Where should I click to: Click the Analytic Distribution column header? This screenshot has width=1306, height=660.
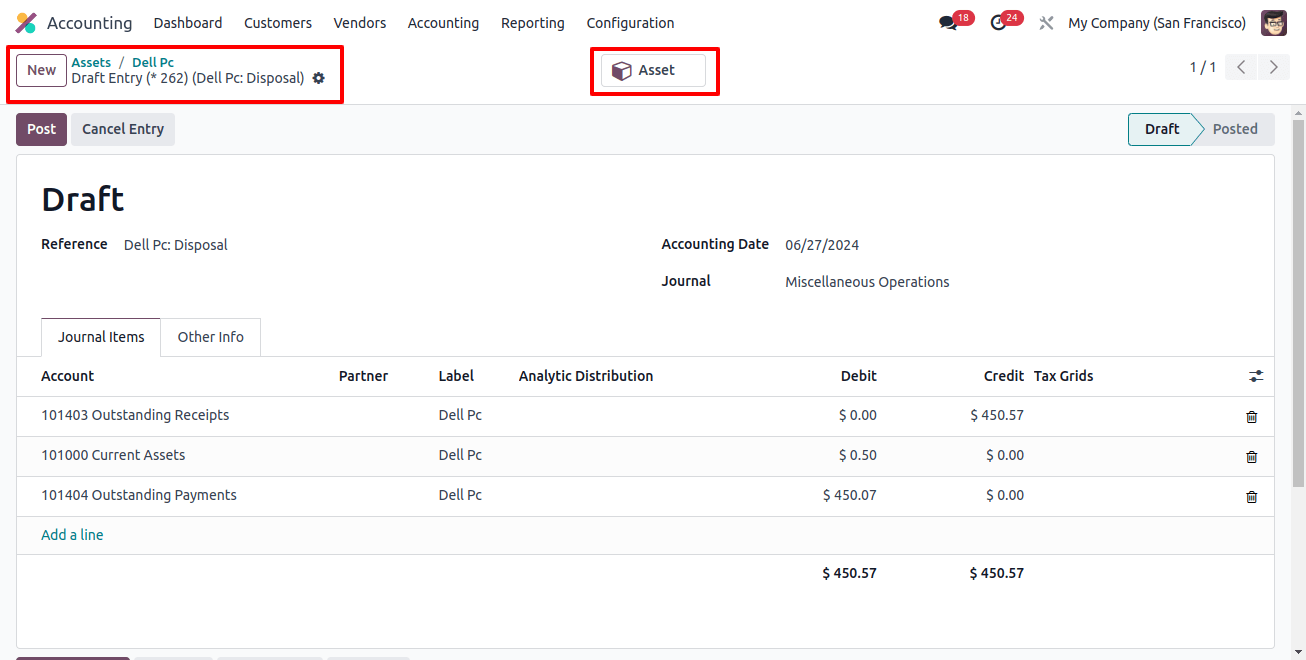[586, 376]
